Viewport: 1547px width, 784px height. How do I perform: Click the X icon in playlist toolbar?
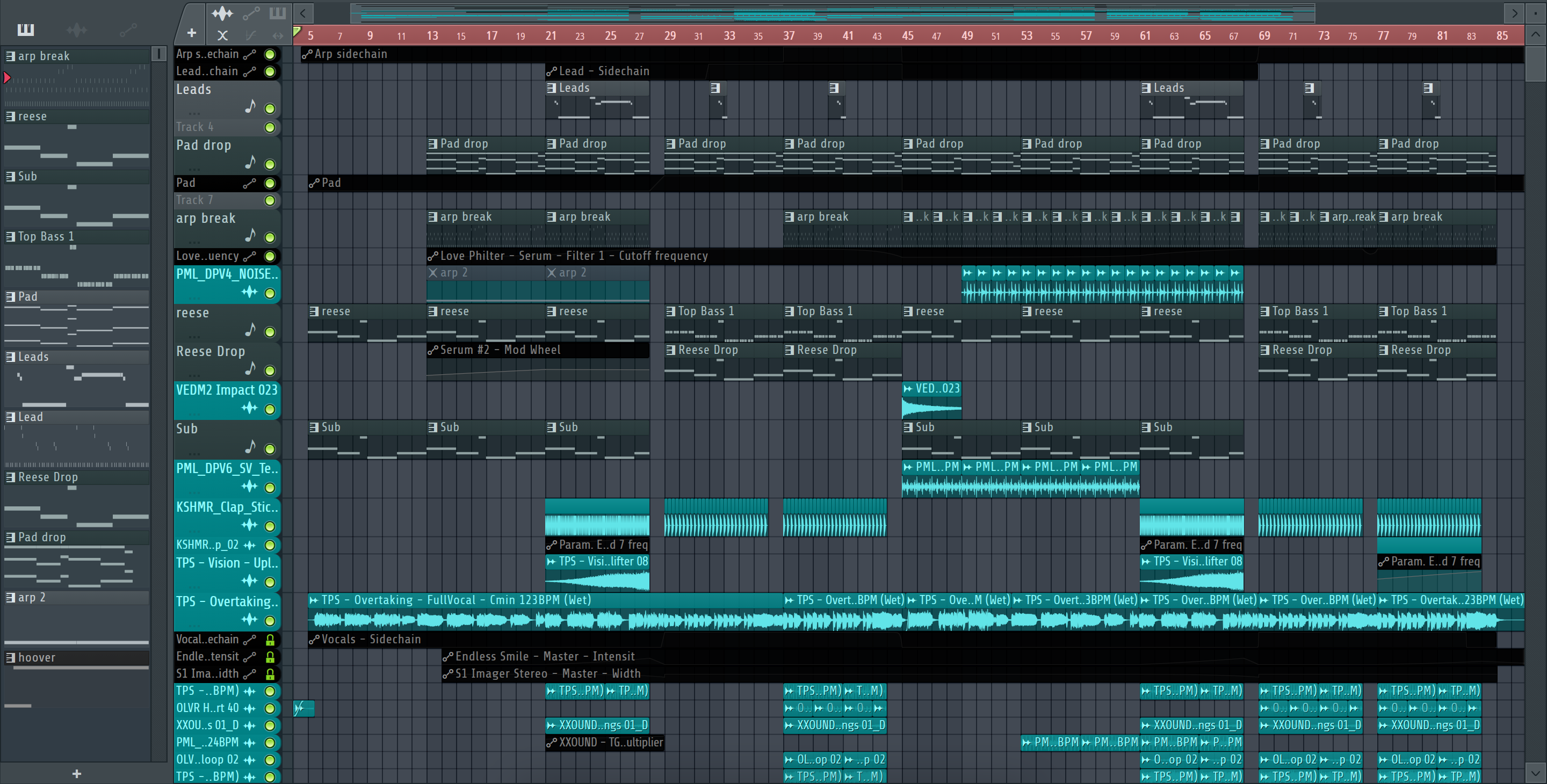point(222,35)
